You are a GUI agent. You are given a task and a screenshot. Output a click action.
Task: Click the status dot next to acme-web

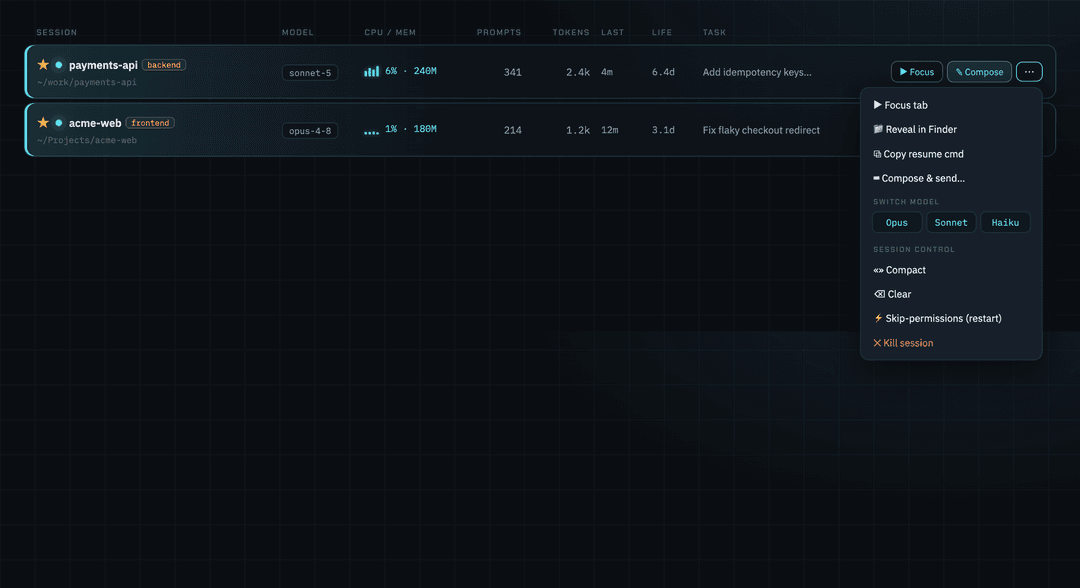59,123
